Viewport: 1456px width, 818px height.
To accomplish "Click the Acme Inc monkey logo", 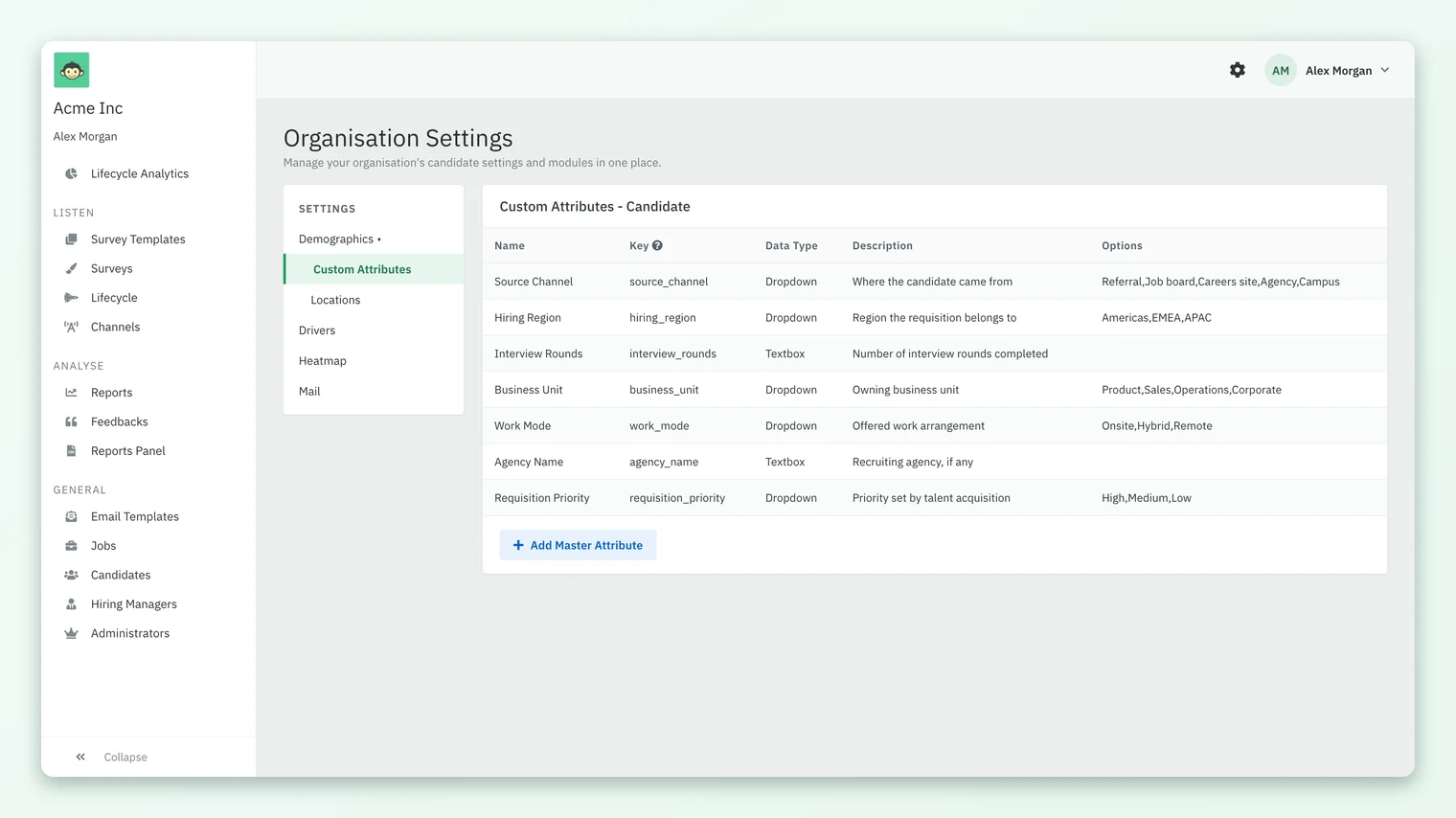I will 72,70.
